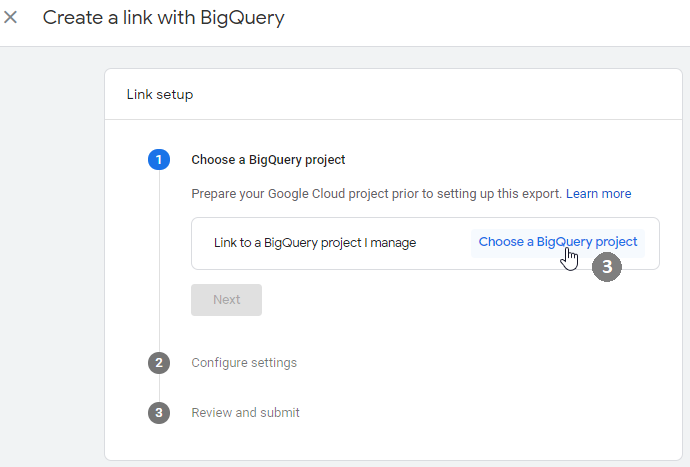The image size is (690, 467).
Task: Click the grayed-out Next button
Action: [x=226, y=300]
